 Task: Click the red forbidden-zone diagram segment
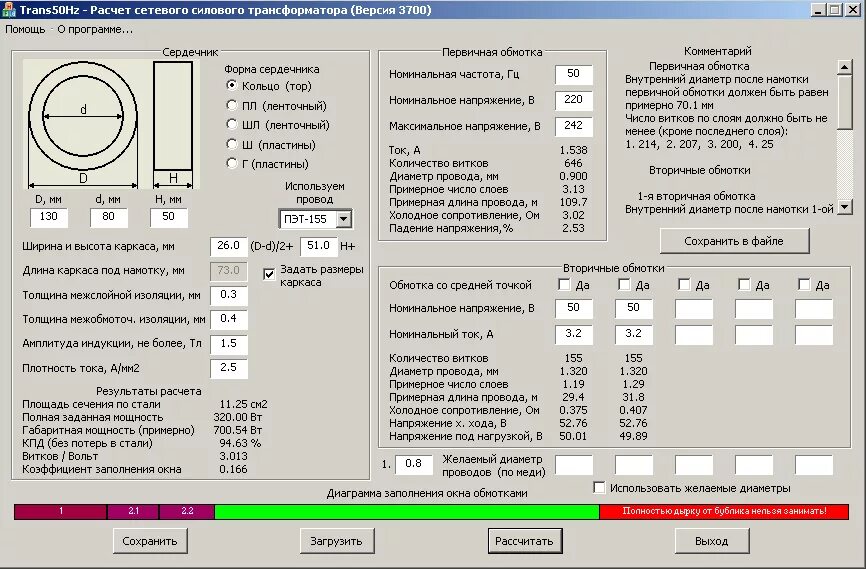[x=724, y=512]
